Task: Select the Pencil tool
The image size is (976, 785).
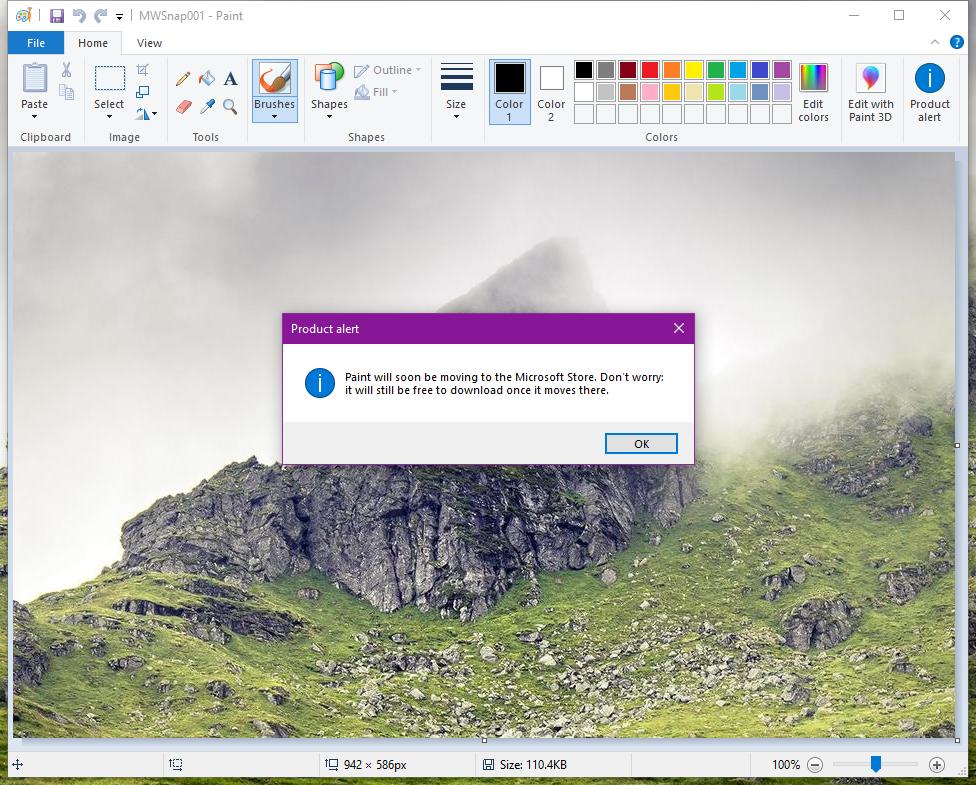Action: coord(183,77)
